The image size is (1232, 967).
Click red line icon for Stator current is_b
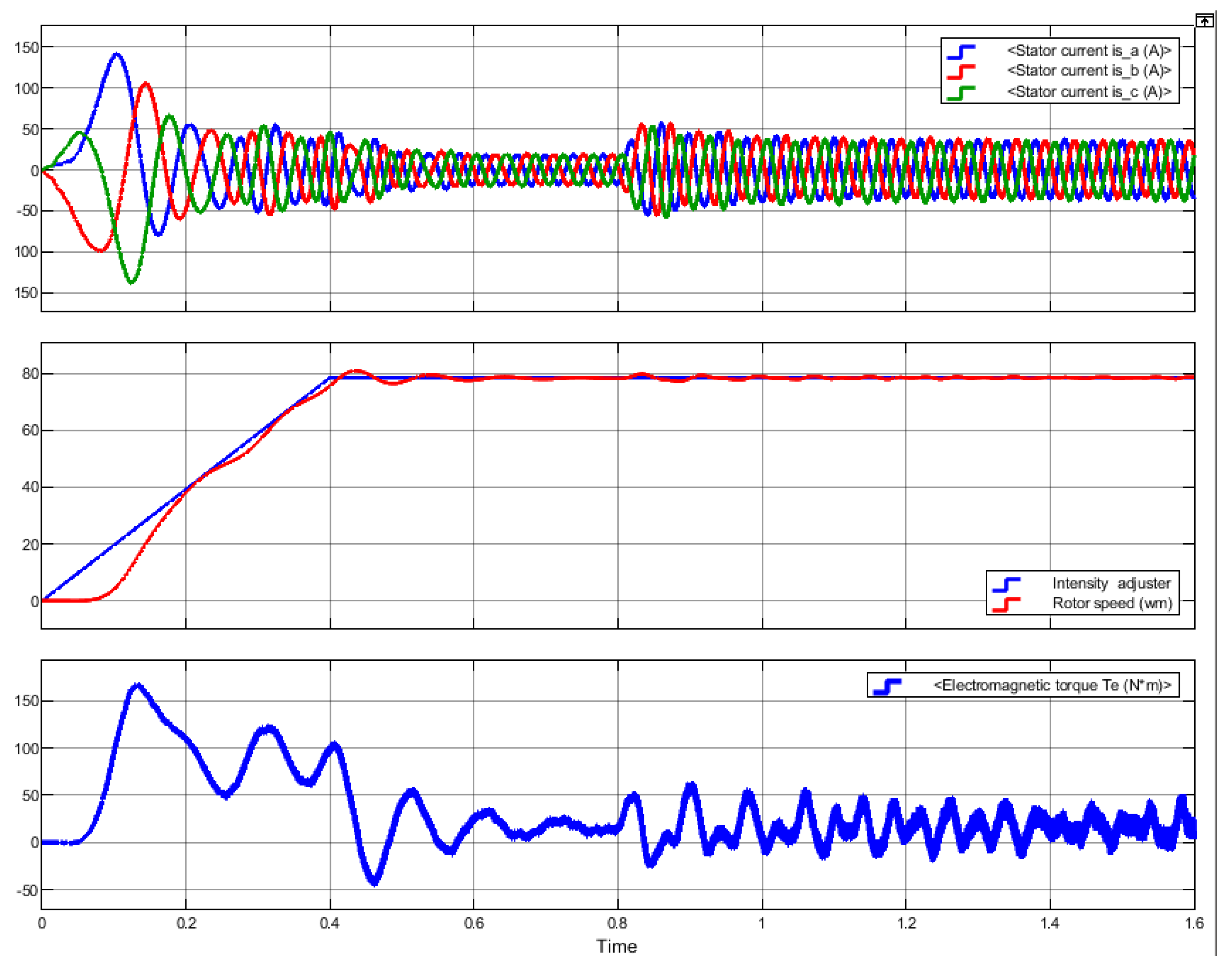961,72
